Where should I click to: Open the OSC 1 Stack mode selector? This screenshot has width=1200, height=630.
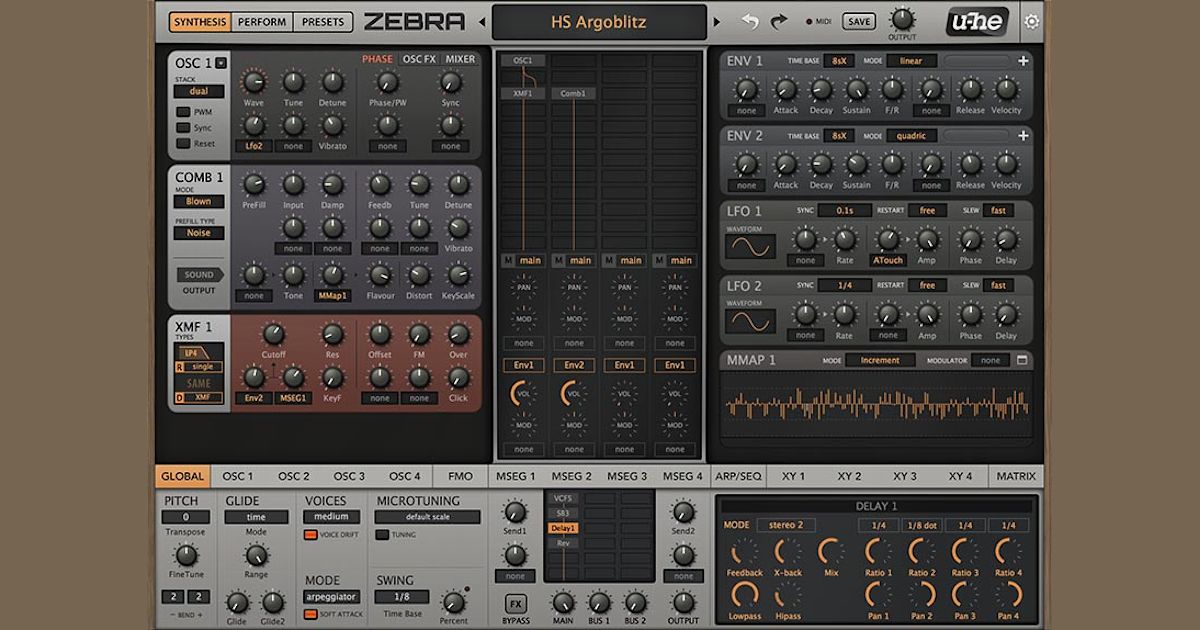(198, 89)
